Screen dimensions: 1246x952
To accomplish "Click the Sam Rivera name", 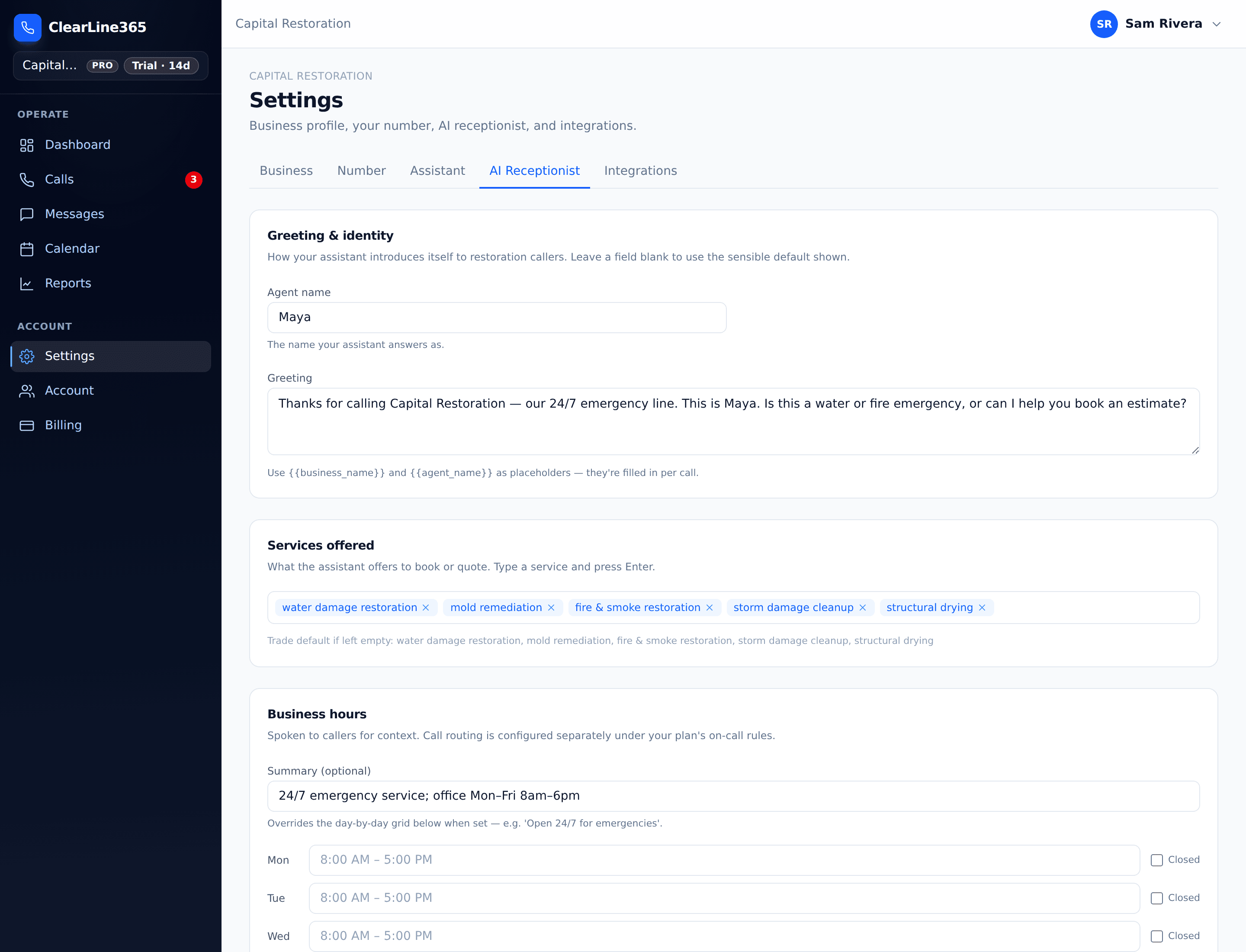I will [x=1163, y=24].
